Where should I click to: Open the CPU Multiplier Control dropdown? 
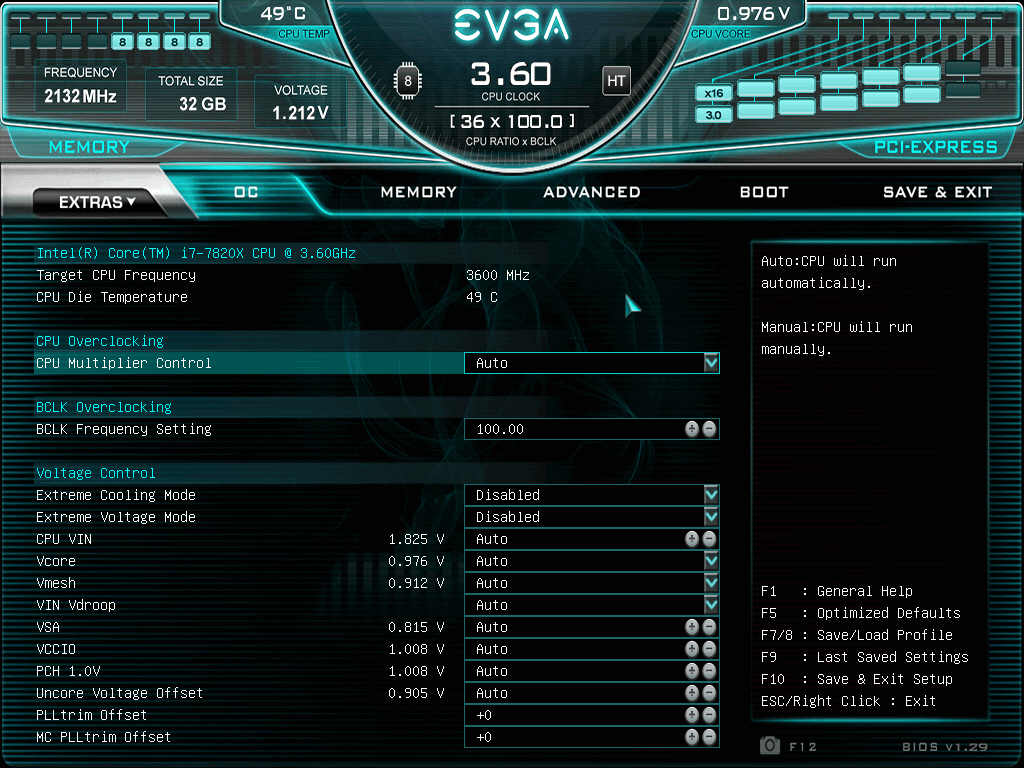point(592,363)
